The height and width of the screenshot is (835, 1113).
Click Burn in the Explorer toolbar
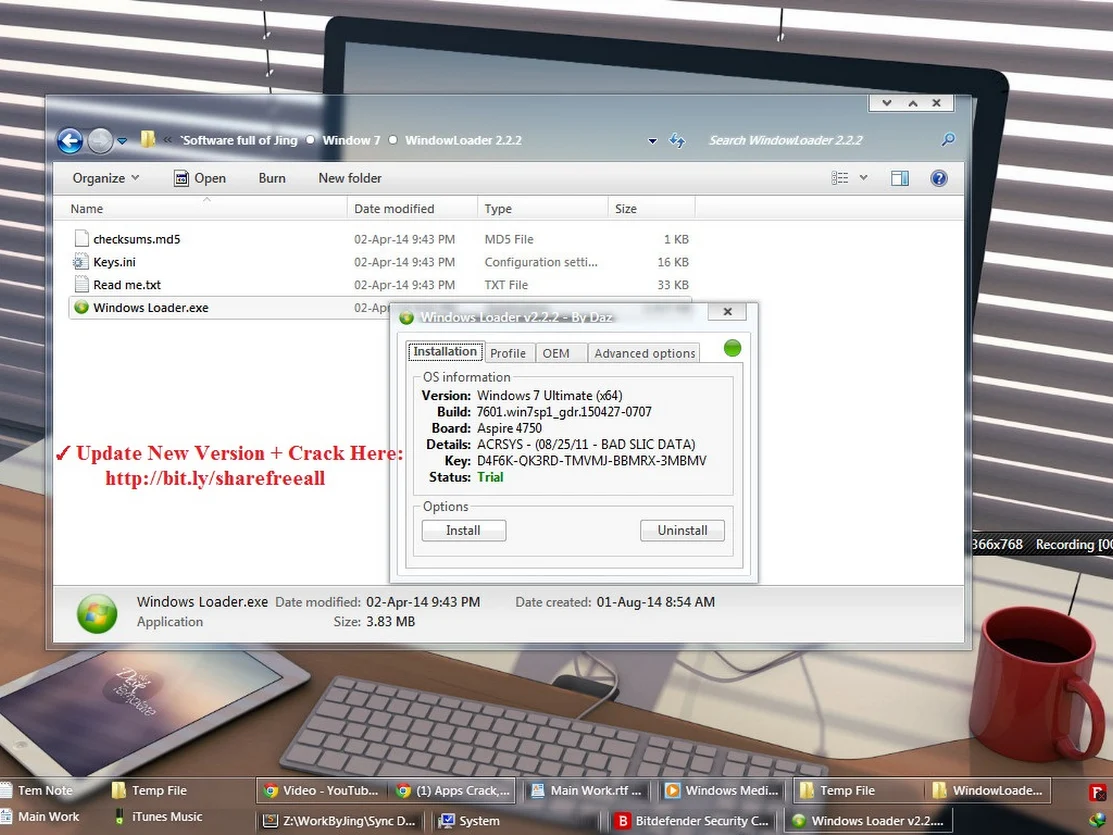[272, 178]
